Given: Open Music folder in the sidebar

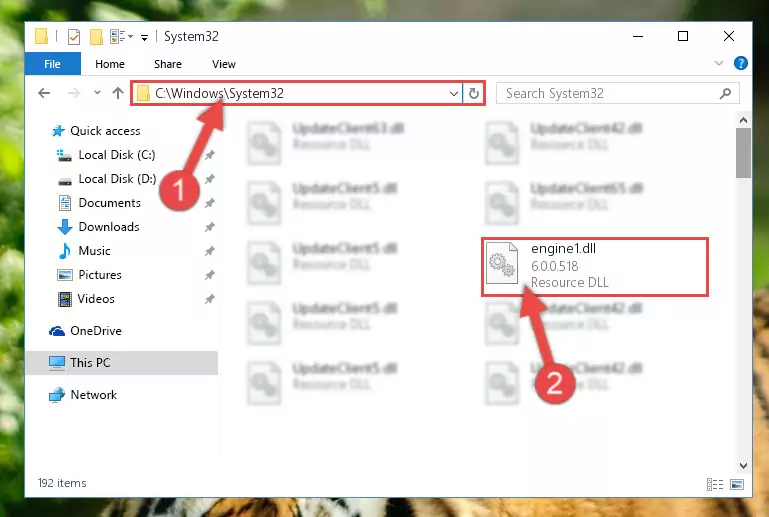Looking at the screenshot, I should tap(94, 251).
